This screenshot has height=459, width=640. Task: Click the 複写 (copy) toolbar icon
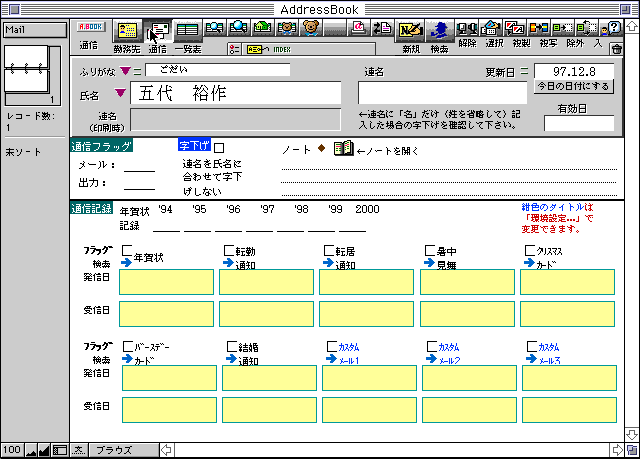(539, 29)
